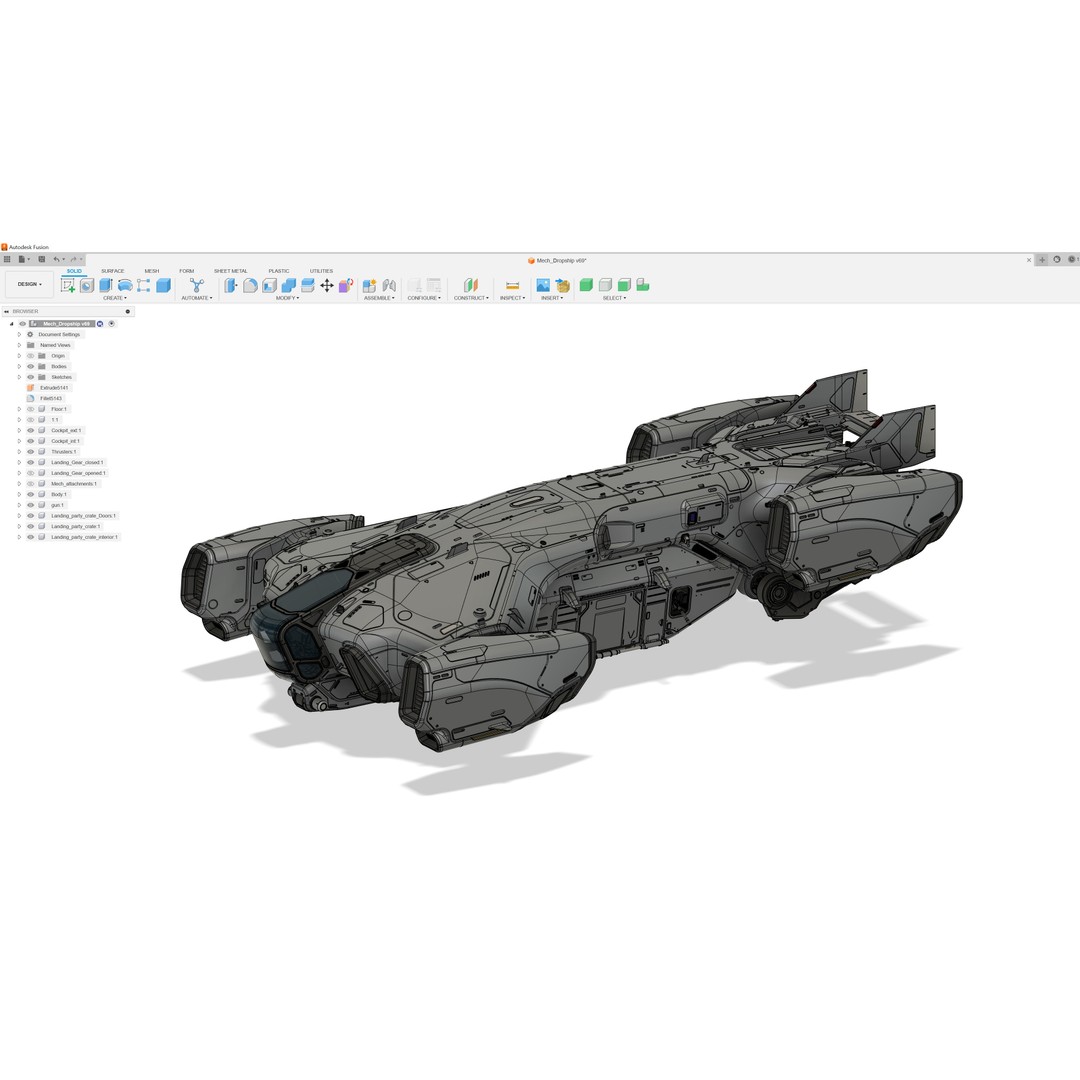Switch to the SHEET METAL tab
The image size is (1080, 1080).
pyautogui.click(x=231, y=271)
